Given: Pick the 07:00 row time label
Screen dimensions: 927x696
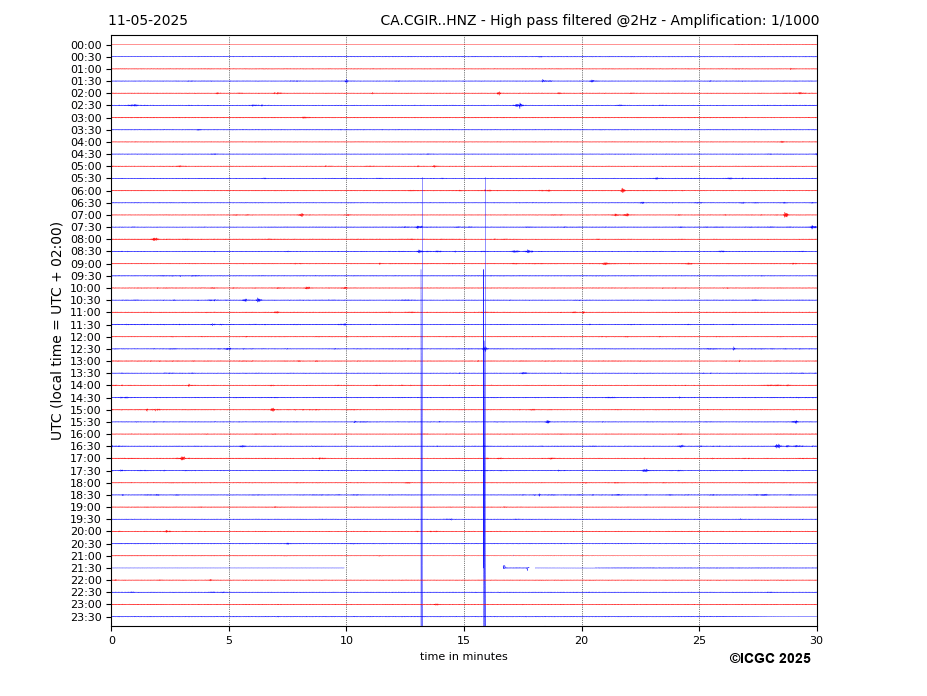Looking at the screenshot, I should pos(86,215).
